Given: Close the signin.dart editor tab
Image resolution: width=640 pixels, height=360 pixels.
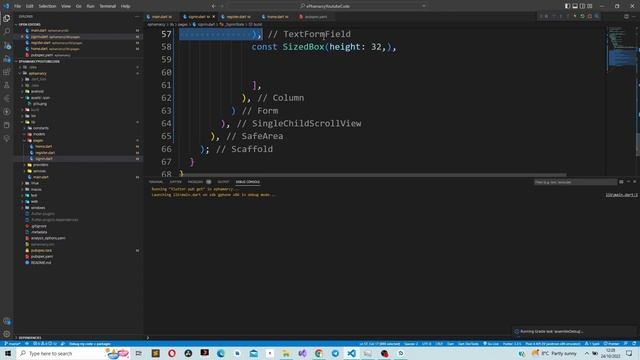Looking at the screenshot, I should tap(213, 17).
